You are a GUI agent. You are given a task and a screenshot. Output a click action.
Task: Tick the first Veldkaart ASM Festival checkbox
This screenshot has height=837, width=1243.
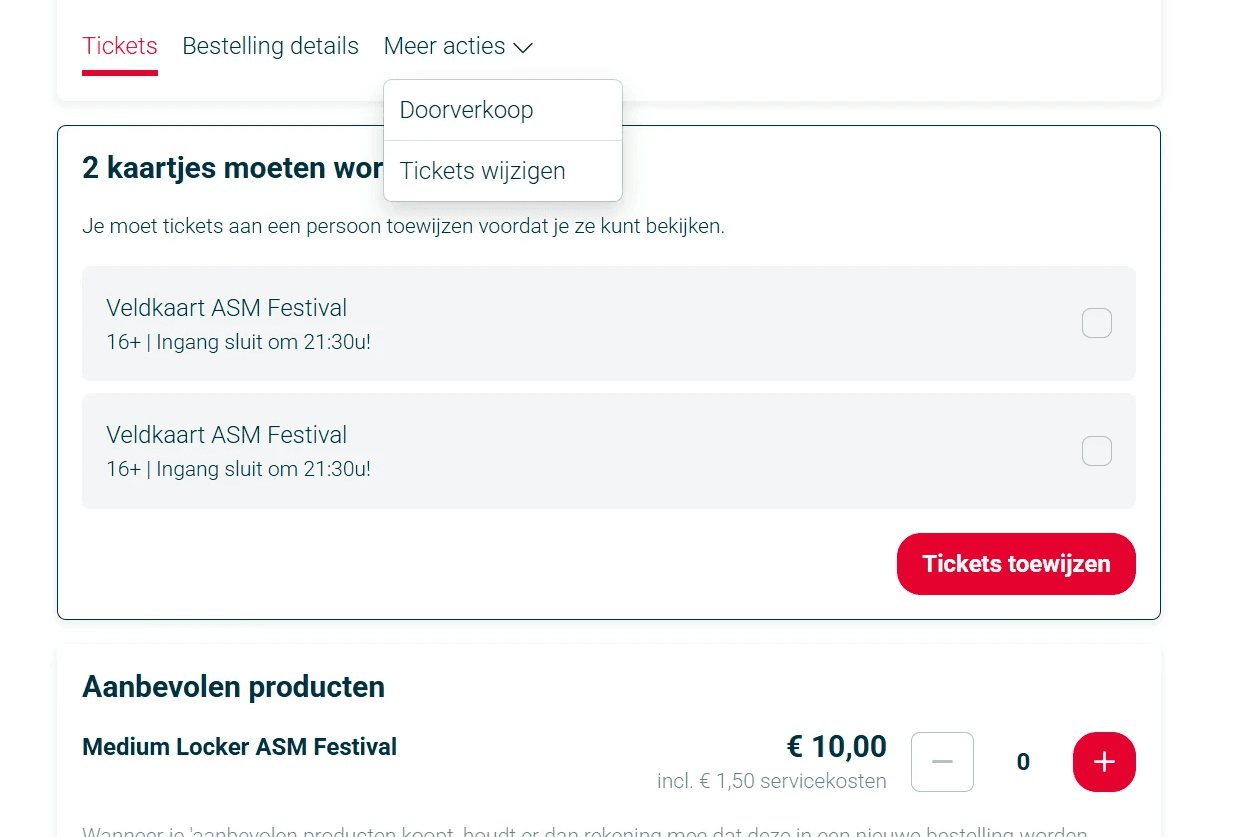(1097, 323)
